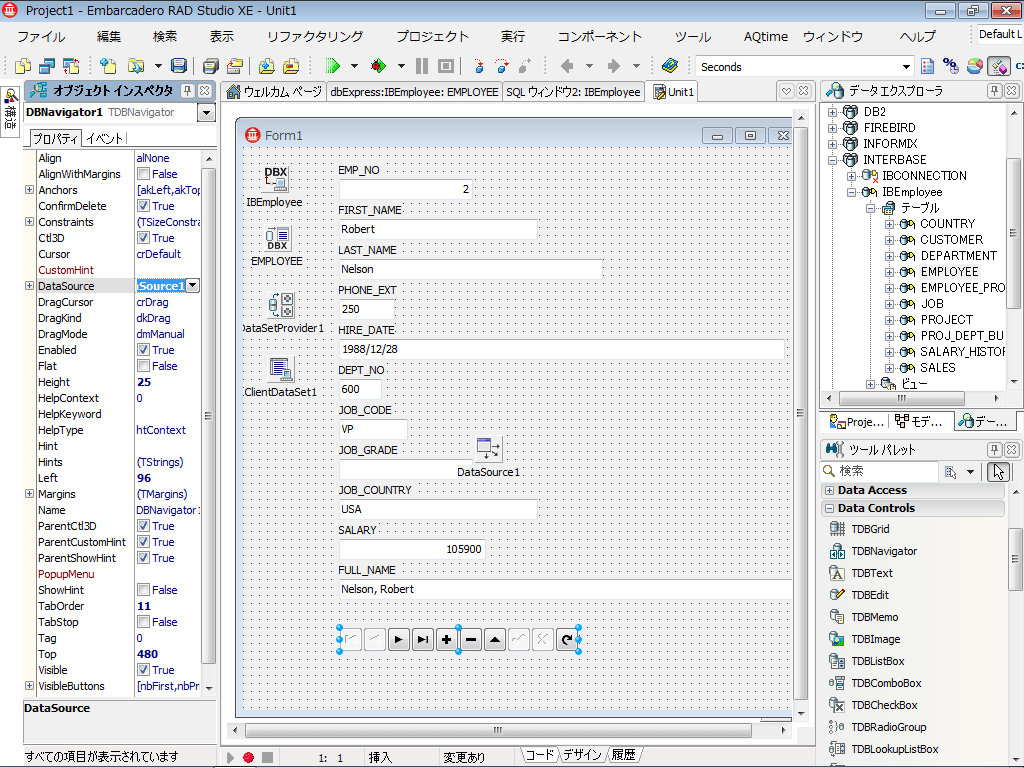
Task: Open the Seconds combo box dropdown
Action: pos(906,67)
